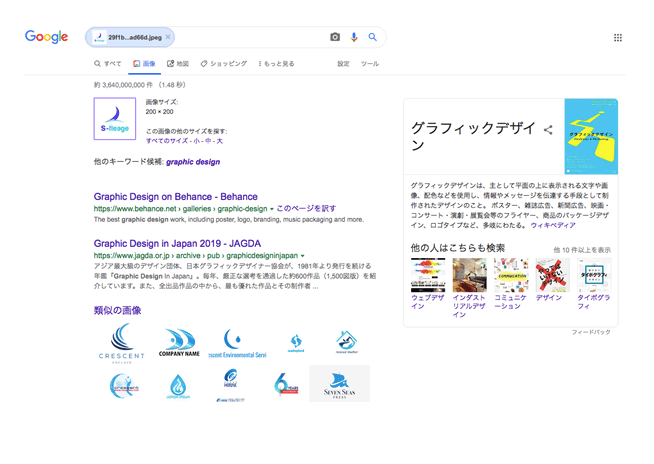The height and width of the screenshot is (464, 654).
Task: Open the Crescent Environmental Services logo image
Action: pyautogui.click(x=237, y=343)
